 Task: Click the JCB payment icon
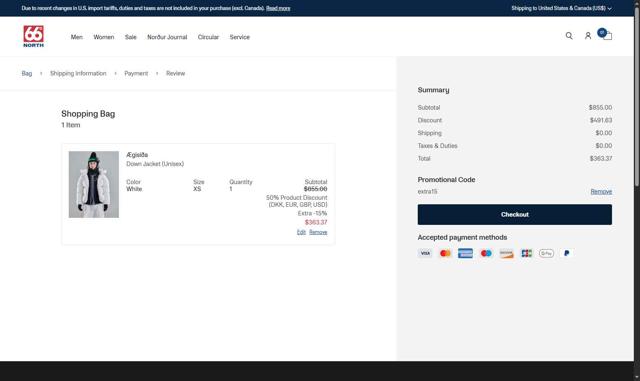coord(527,253)
